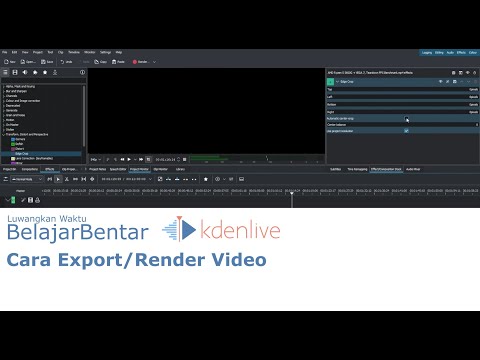This screenshot has height=360, width=480.
Task: Switch to the Clip Monitor tab
Action: point(161,169)
